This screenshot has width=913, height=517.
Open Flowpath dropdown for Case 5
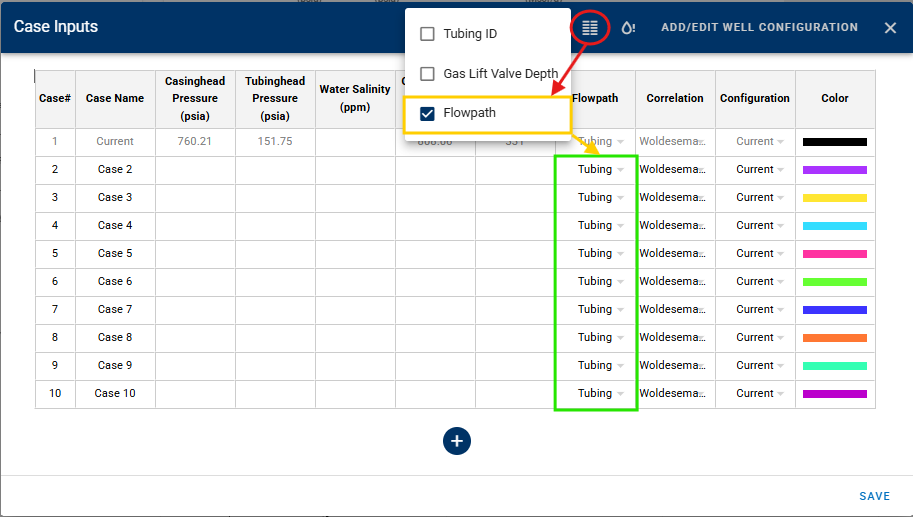click(x=600, y=253)
